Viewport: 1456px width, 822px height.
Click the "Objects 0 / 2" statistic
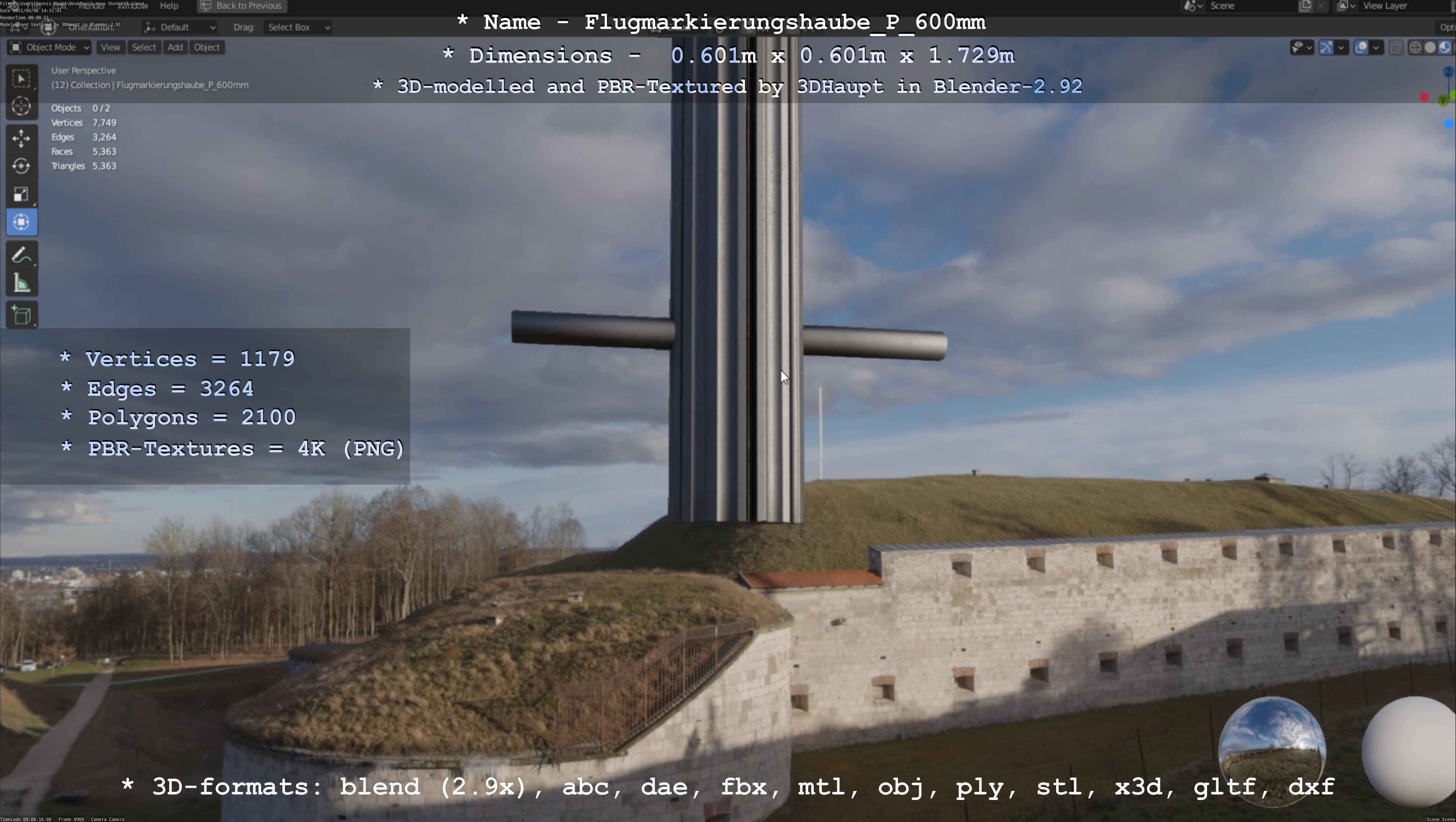tap(81, 108)
